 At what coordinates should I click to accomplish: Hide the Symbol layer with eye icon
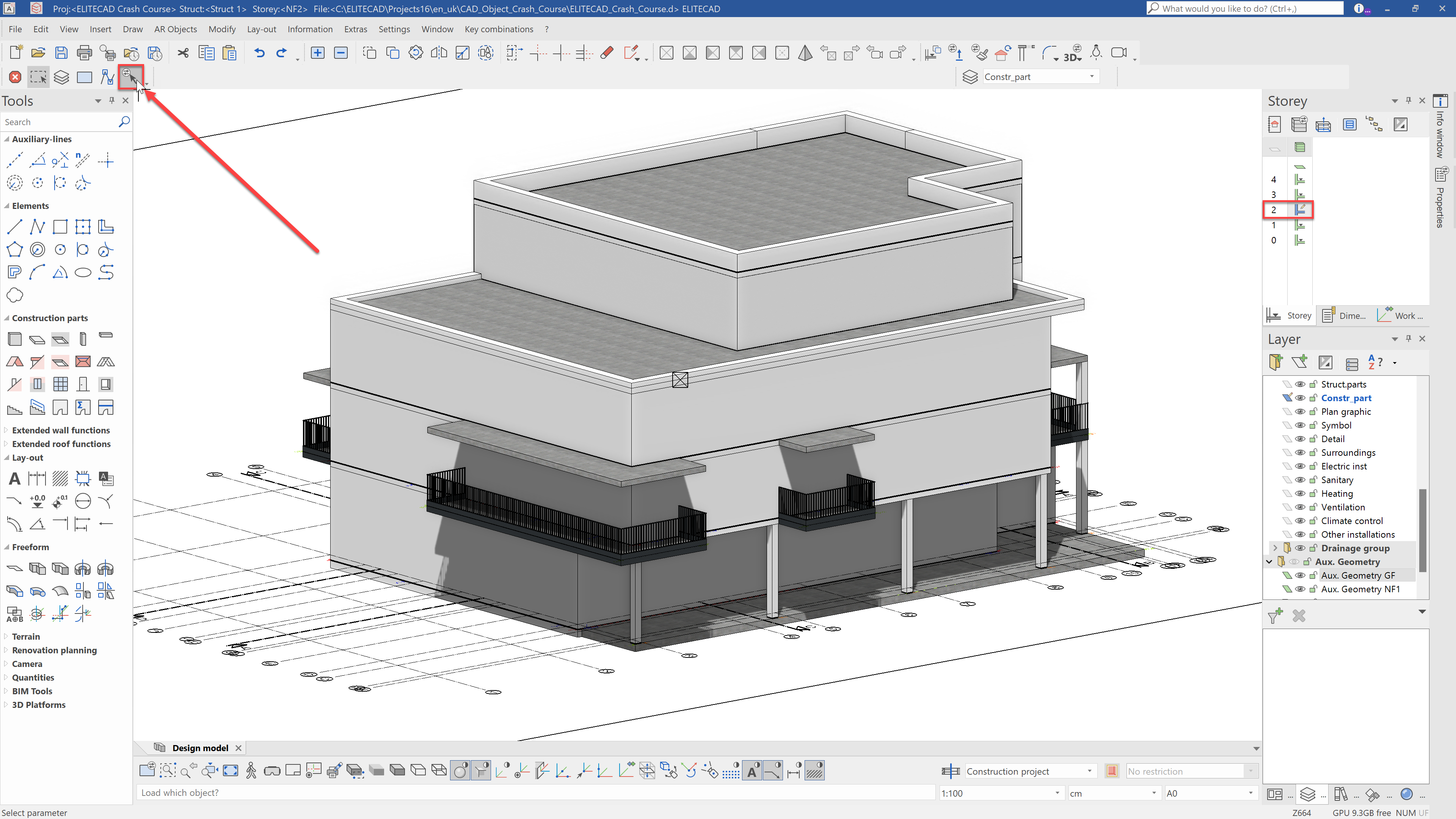point(1300,425)
